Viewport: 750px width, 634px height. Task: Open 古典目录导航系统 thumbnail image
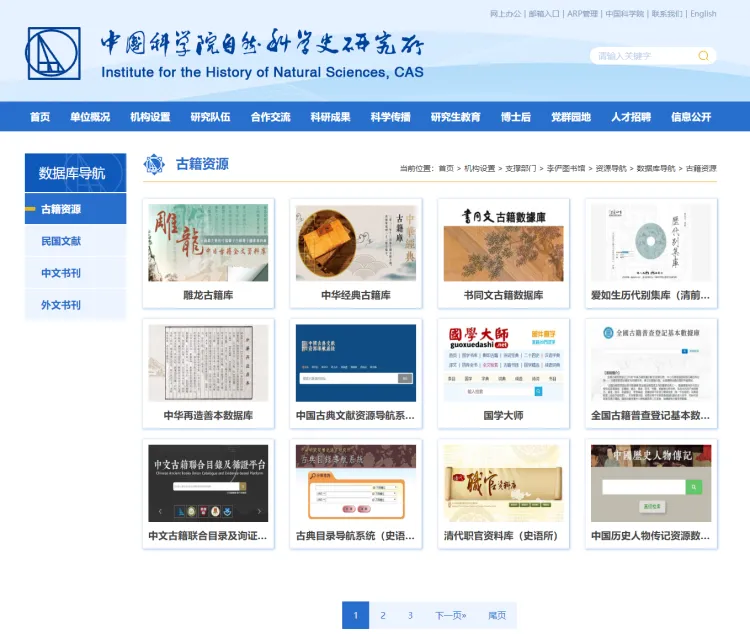[x=356, y=483]
